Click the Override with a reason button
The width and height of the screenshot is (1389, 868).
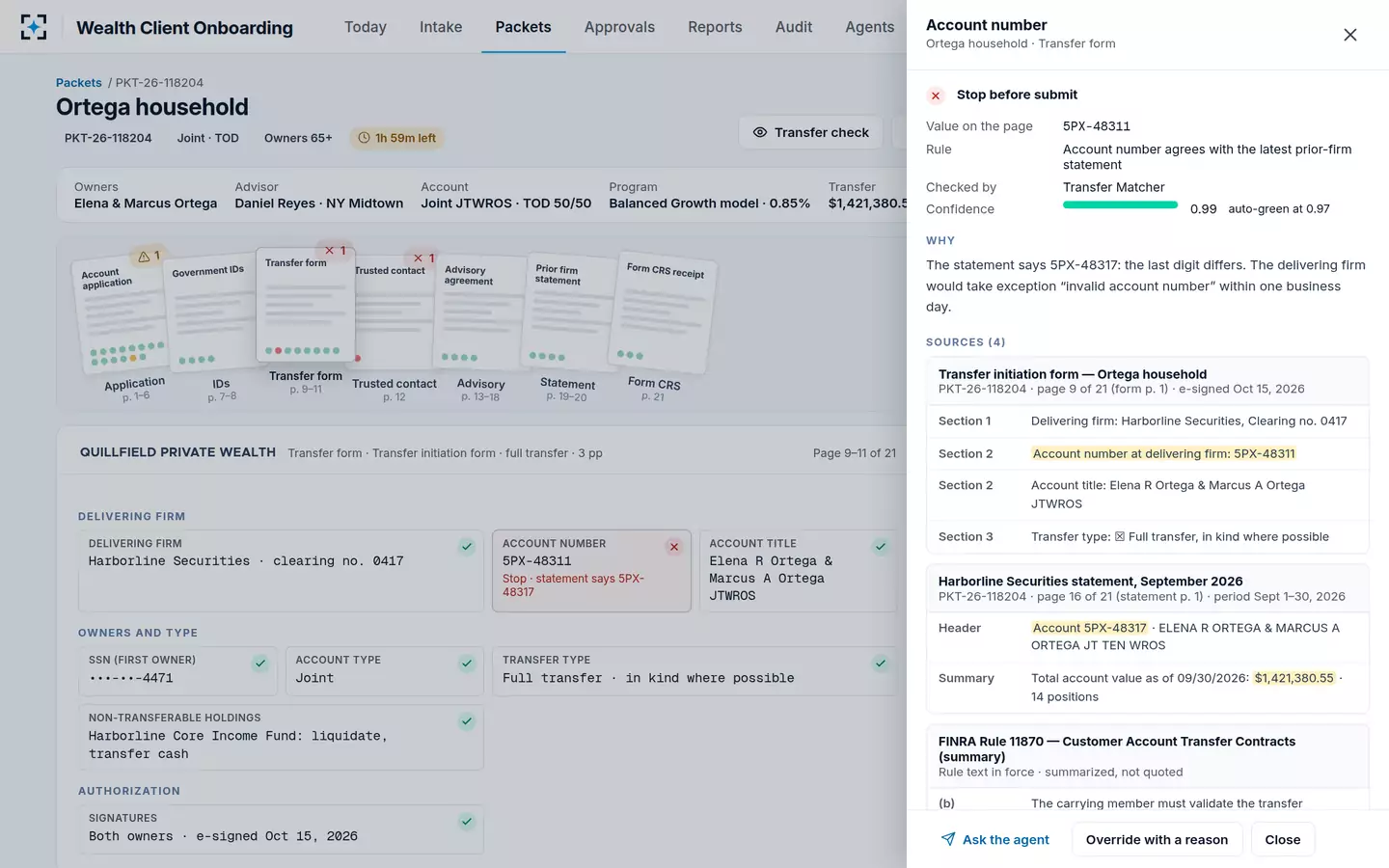click(1157, 839)
